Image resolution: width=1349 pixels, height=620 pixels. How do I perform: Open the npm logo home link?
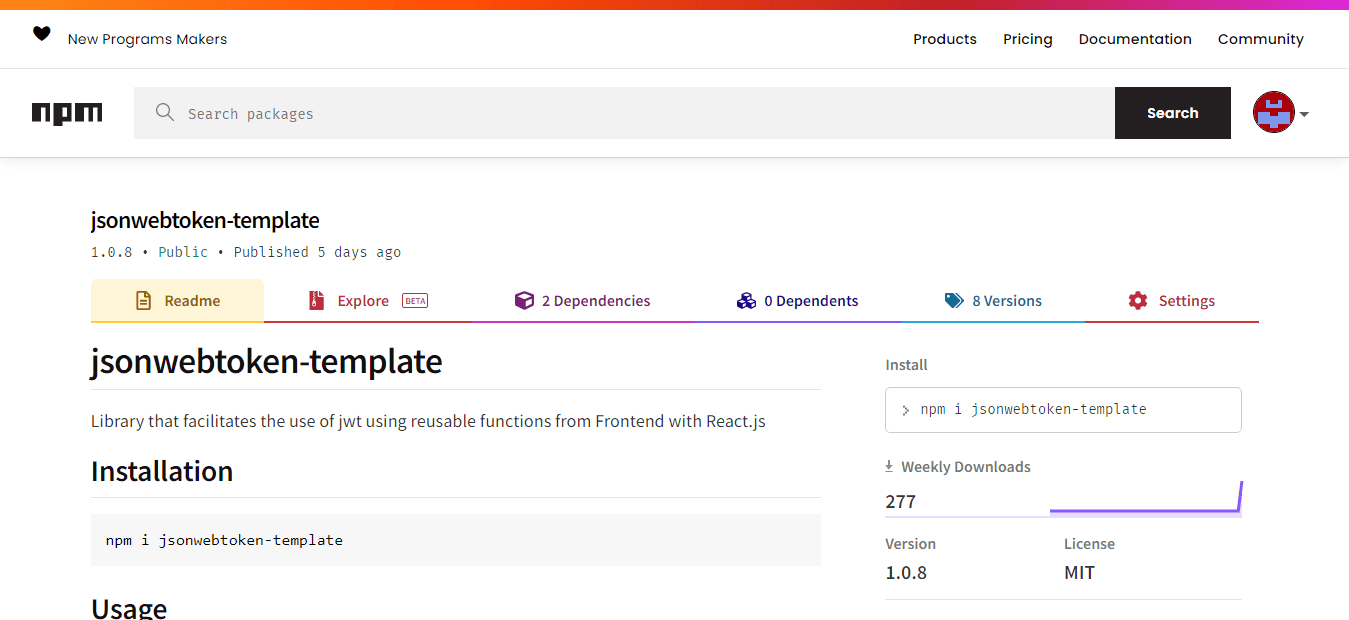pos(67,113)
